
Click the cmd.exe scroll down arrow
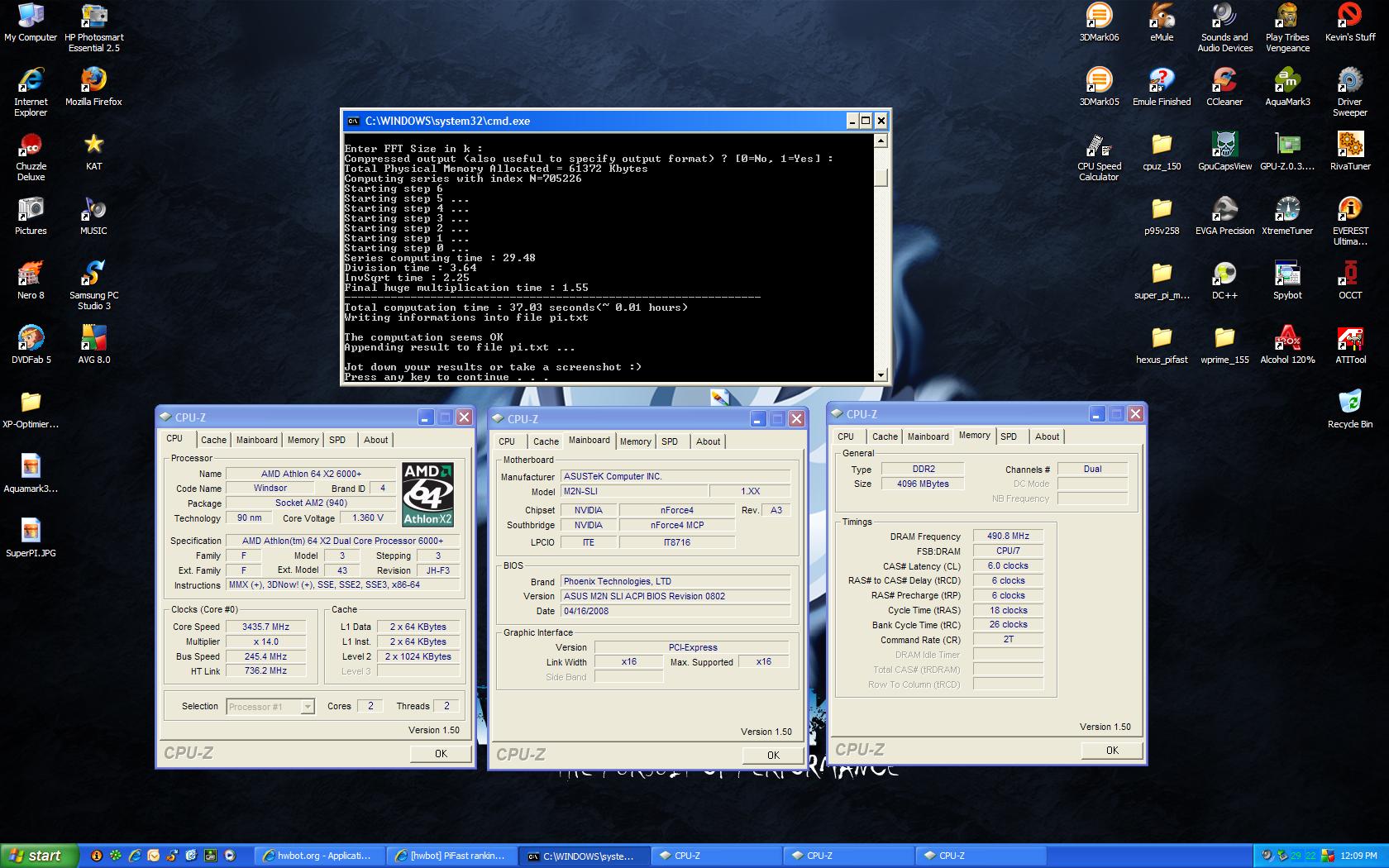(881, 374)
